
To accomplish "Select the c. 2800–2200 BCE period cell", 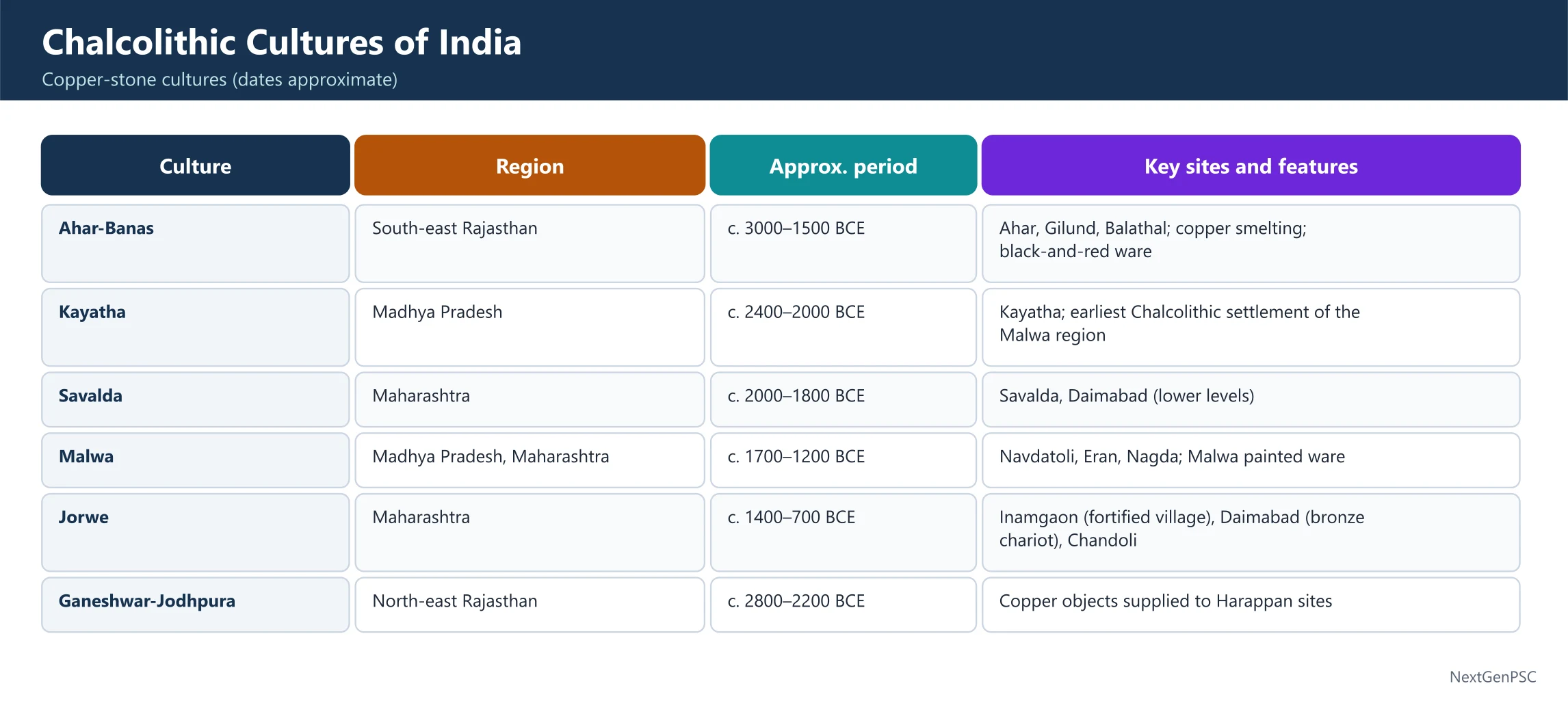I will pyautogui.click(x=843, y=605).
